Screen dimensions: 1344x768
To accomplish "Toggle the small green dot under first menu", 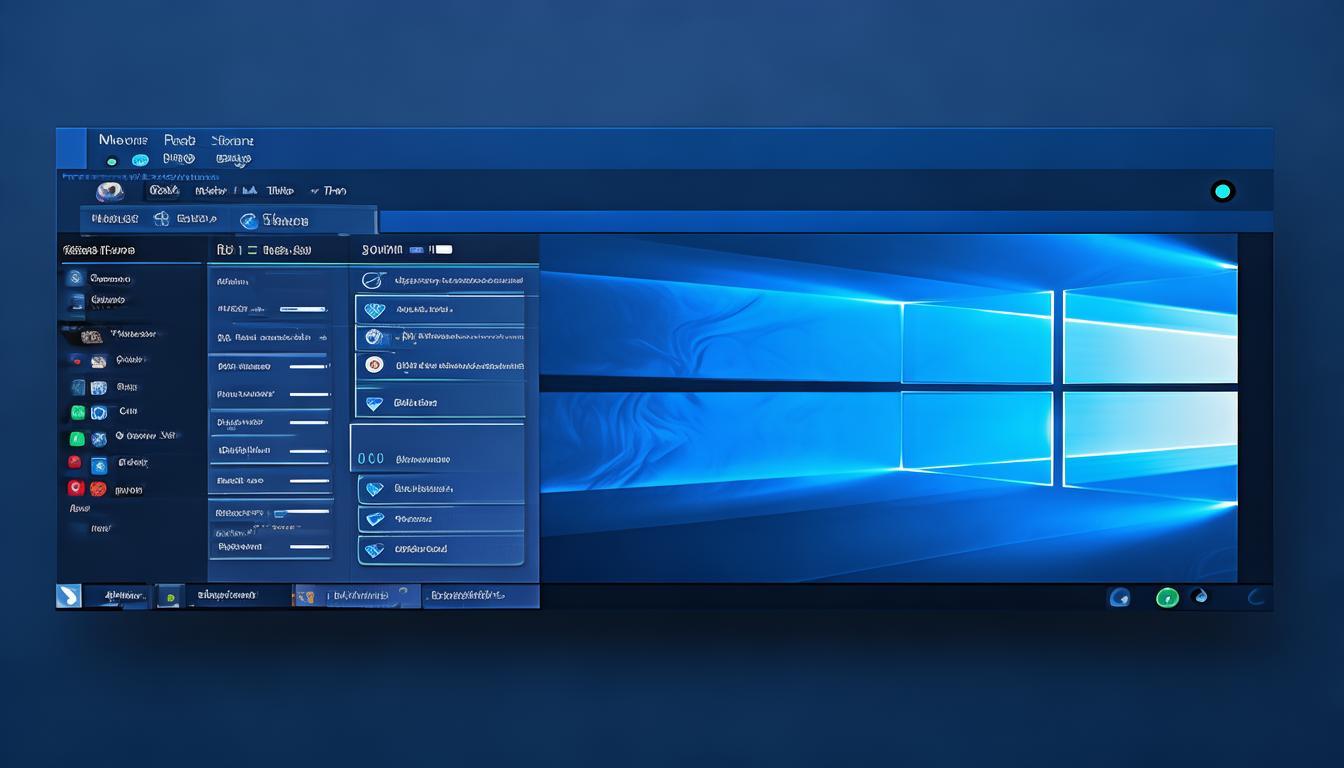I will 111,160.
